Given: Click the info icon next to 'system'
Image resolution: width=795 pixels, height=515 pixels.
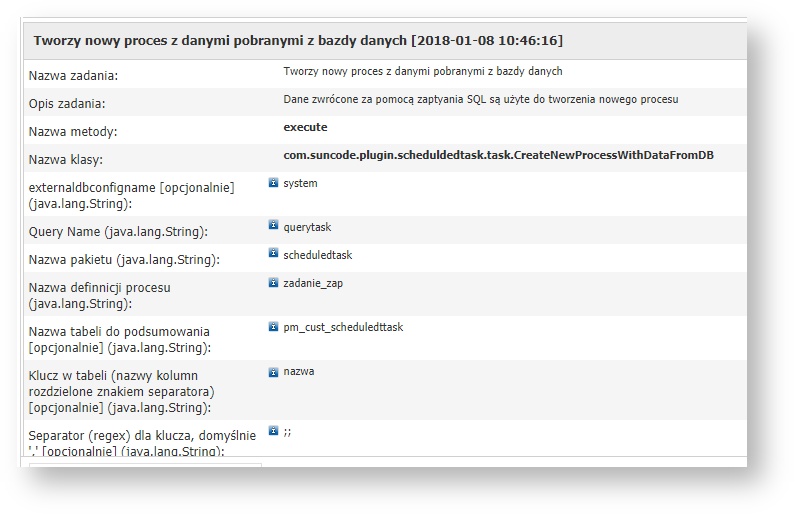Looking at the screenshot, I should (x=273, y=183).
